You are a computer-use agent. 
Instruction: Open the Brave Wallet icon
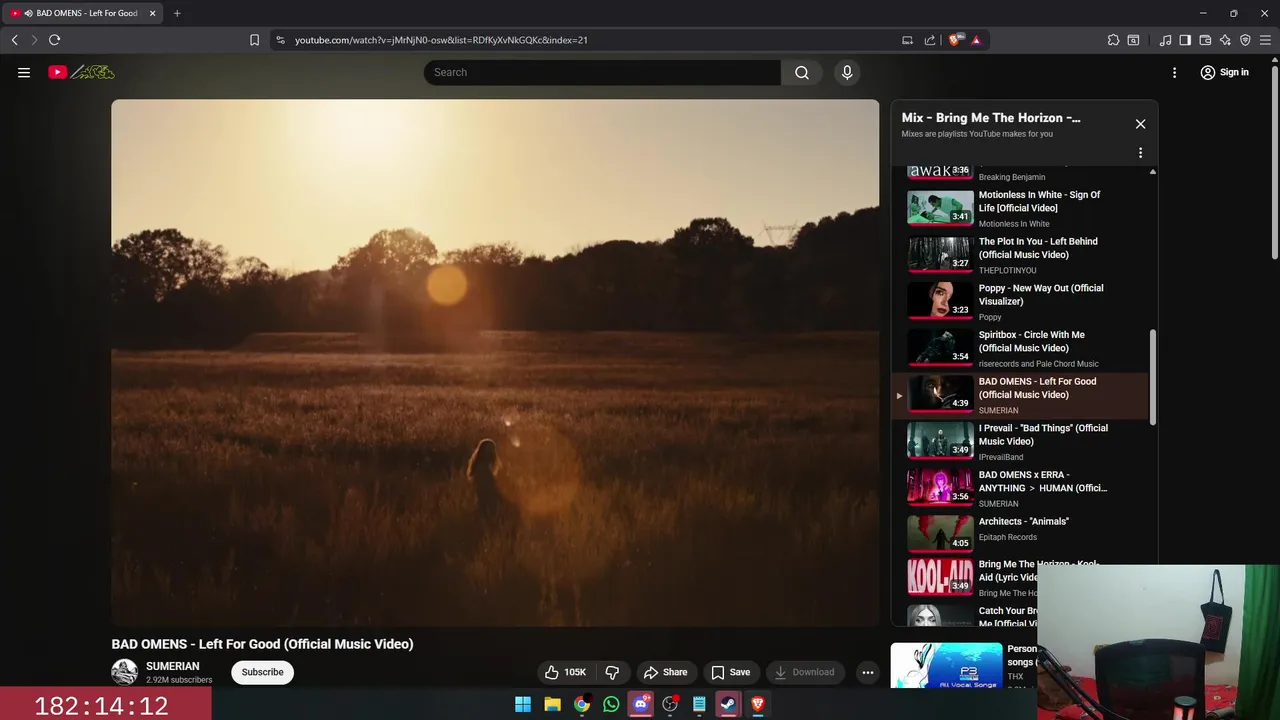click(1205, 40)
